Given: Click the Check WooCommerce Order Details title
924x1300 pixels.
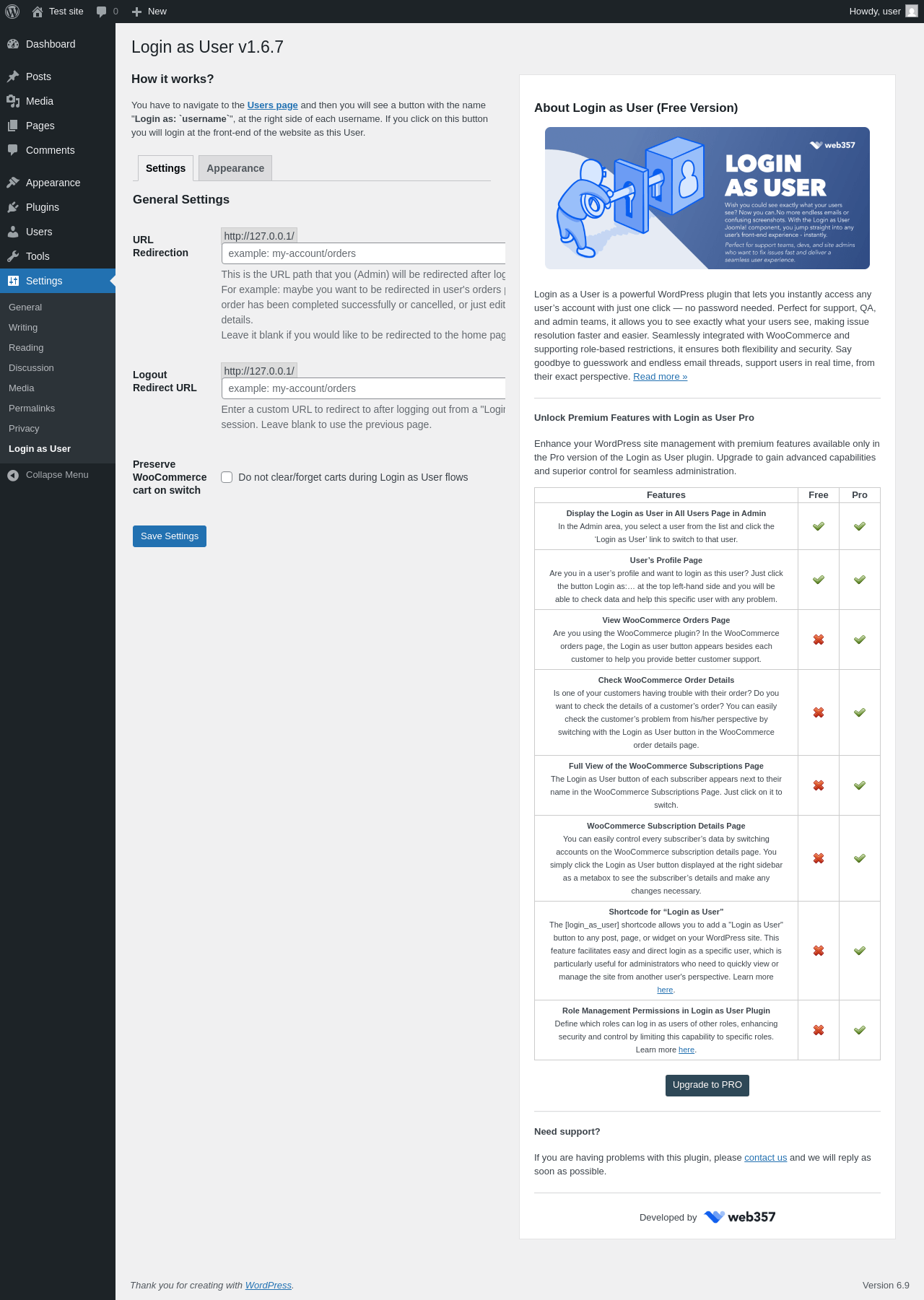Looking at the screenshot, I should (x=666, y=680).
